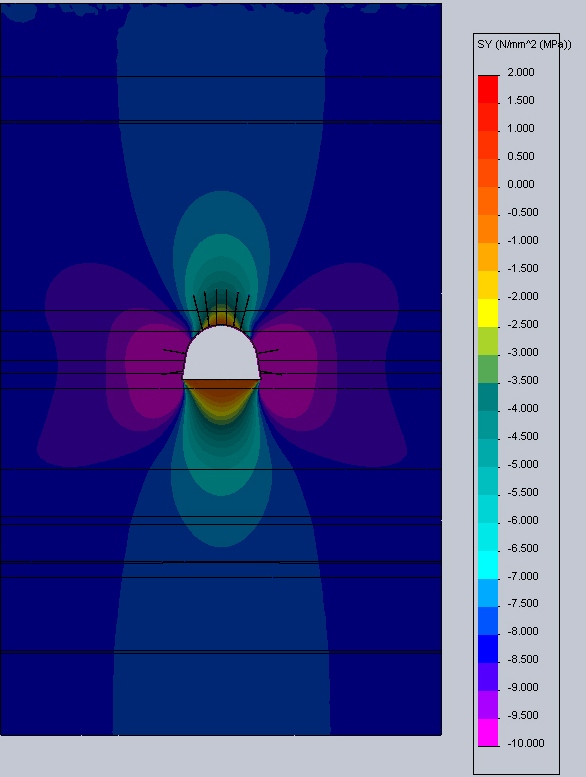The image size is (586, 777).
Task: Click the yellow band between -2.000 and -2.500
Action: [488, 313]
